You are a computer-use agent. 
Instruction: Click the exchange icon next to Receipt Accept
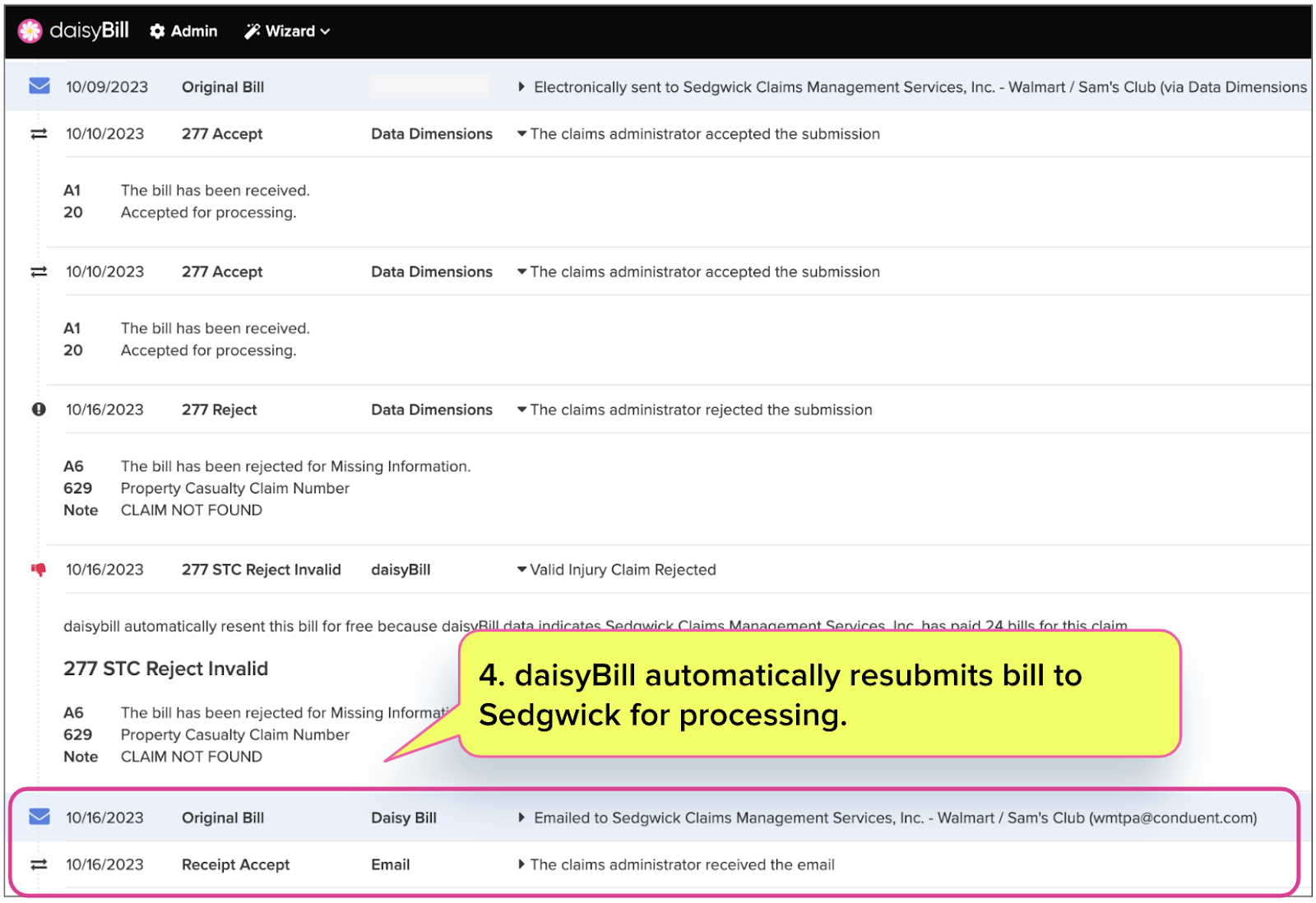pos(38,864)
